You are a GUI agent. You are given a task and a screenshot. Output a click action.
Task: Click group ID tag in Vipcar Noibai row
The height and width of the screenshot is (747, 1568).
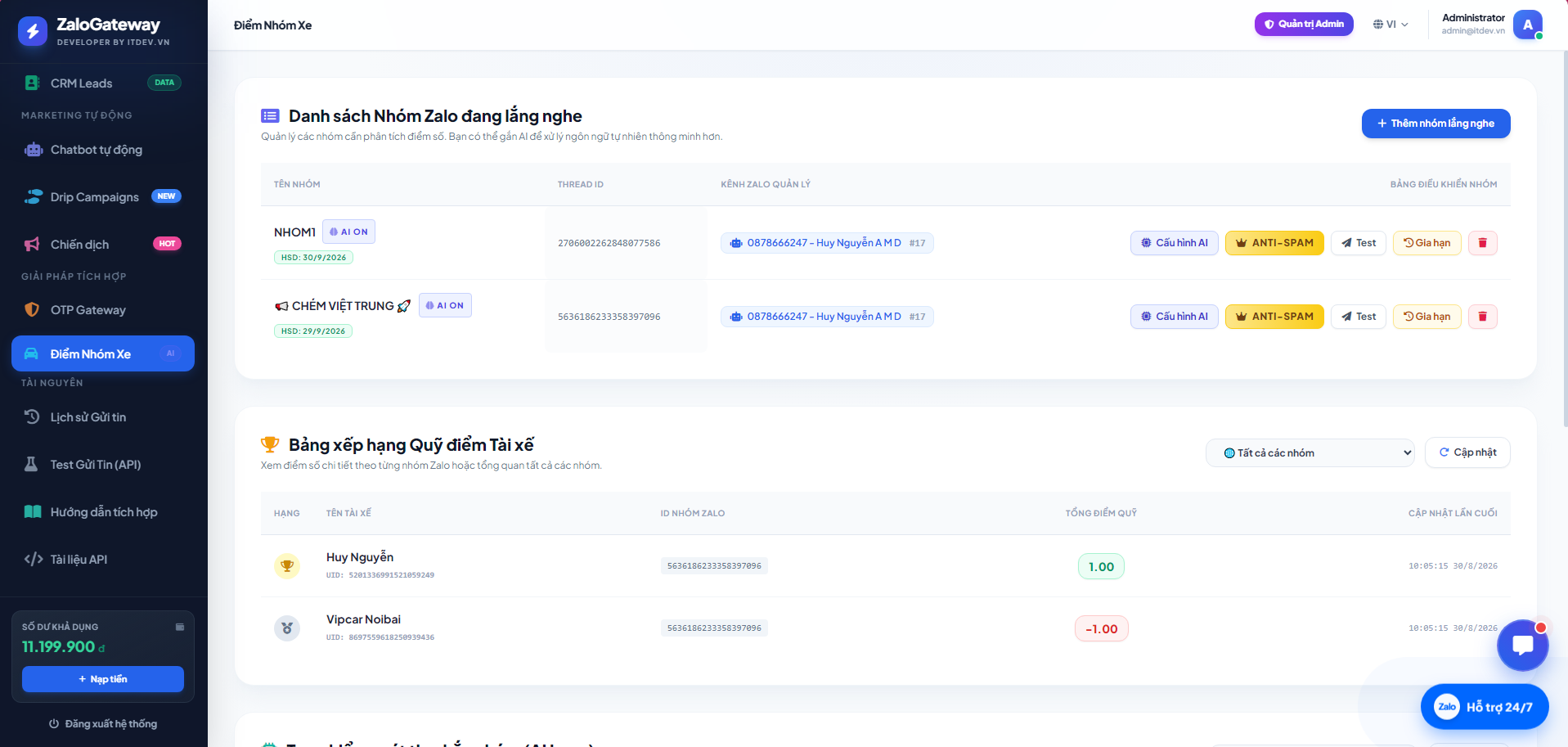coord(714,628)
